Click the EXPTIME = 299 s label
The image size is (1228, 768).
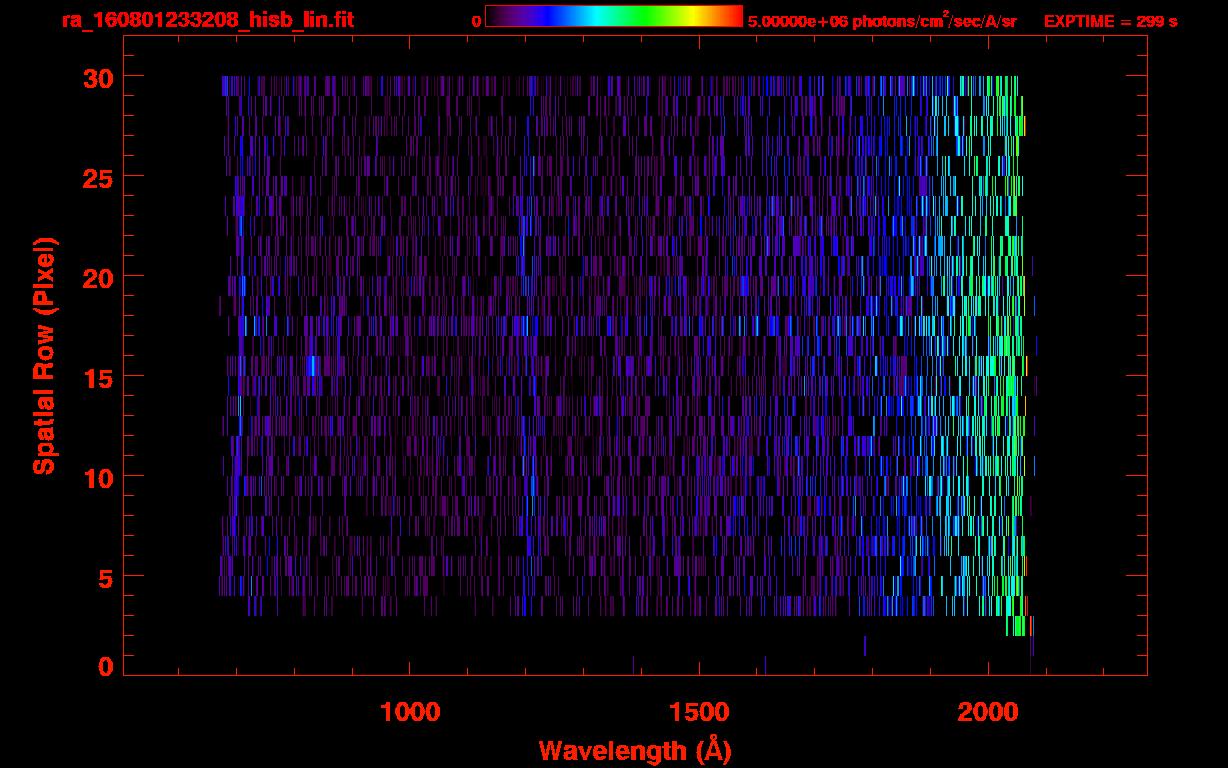pos(1110,21)
